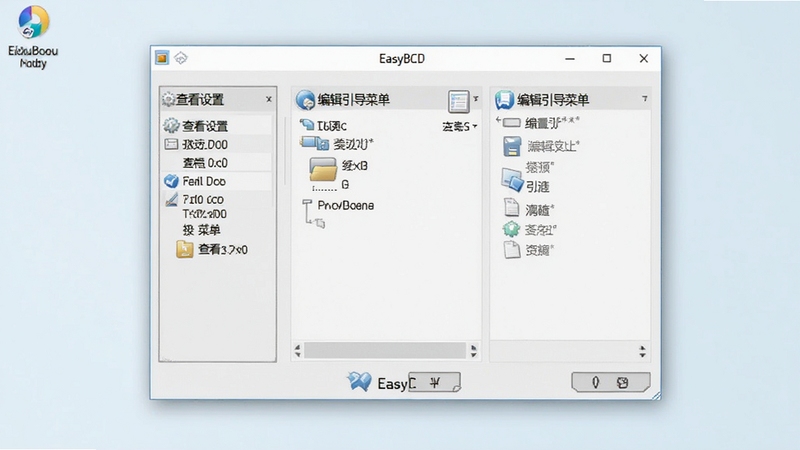This screenshot has height=450, width=800.
Task: Click the up/down stepper at right panel bottom
Action: pyautogui.click(x=642, y=351)
